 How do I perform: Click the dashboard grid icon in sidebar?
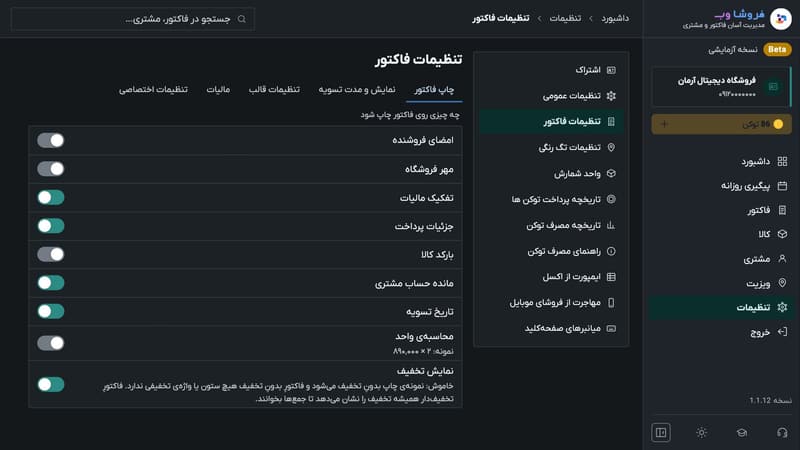[782, 161]
